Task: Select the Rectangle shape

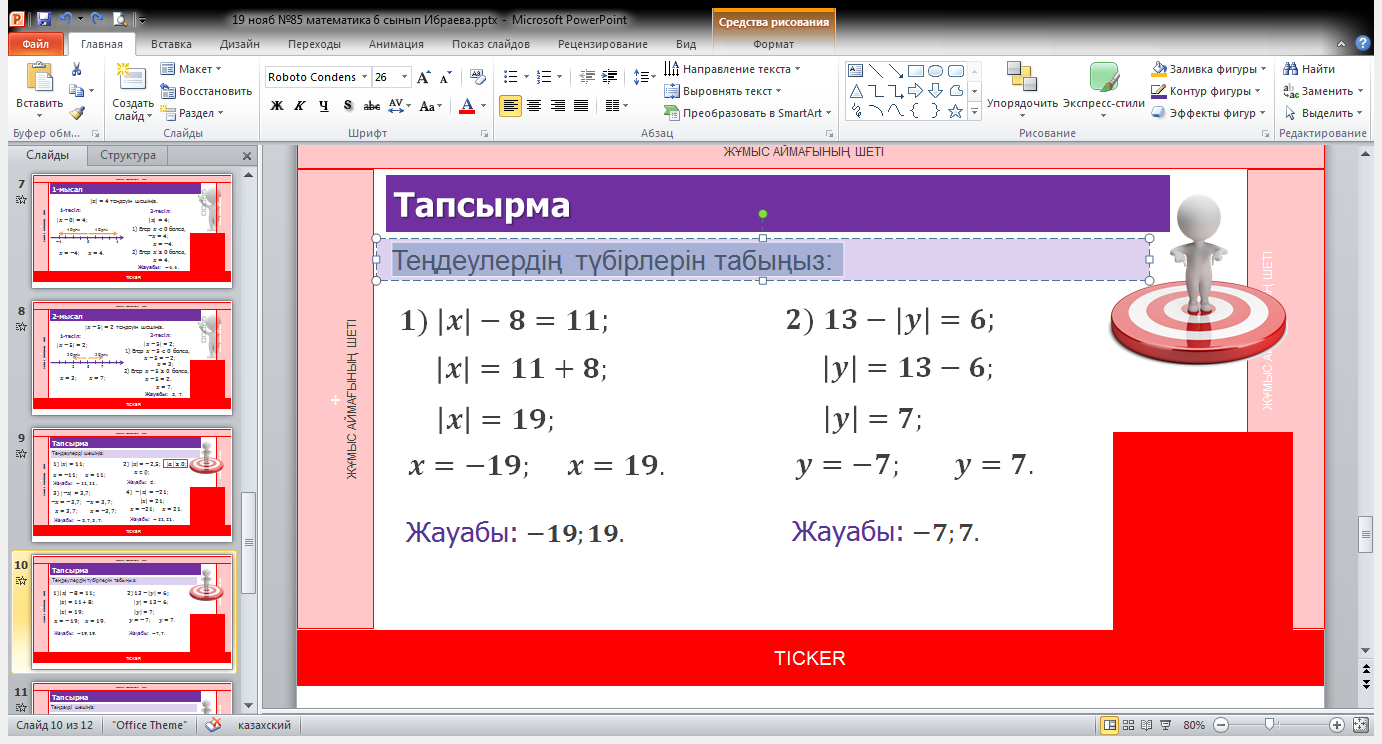Action: click(915, 70)
